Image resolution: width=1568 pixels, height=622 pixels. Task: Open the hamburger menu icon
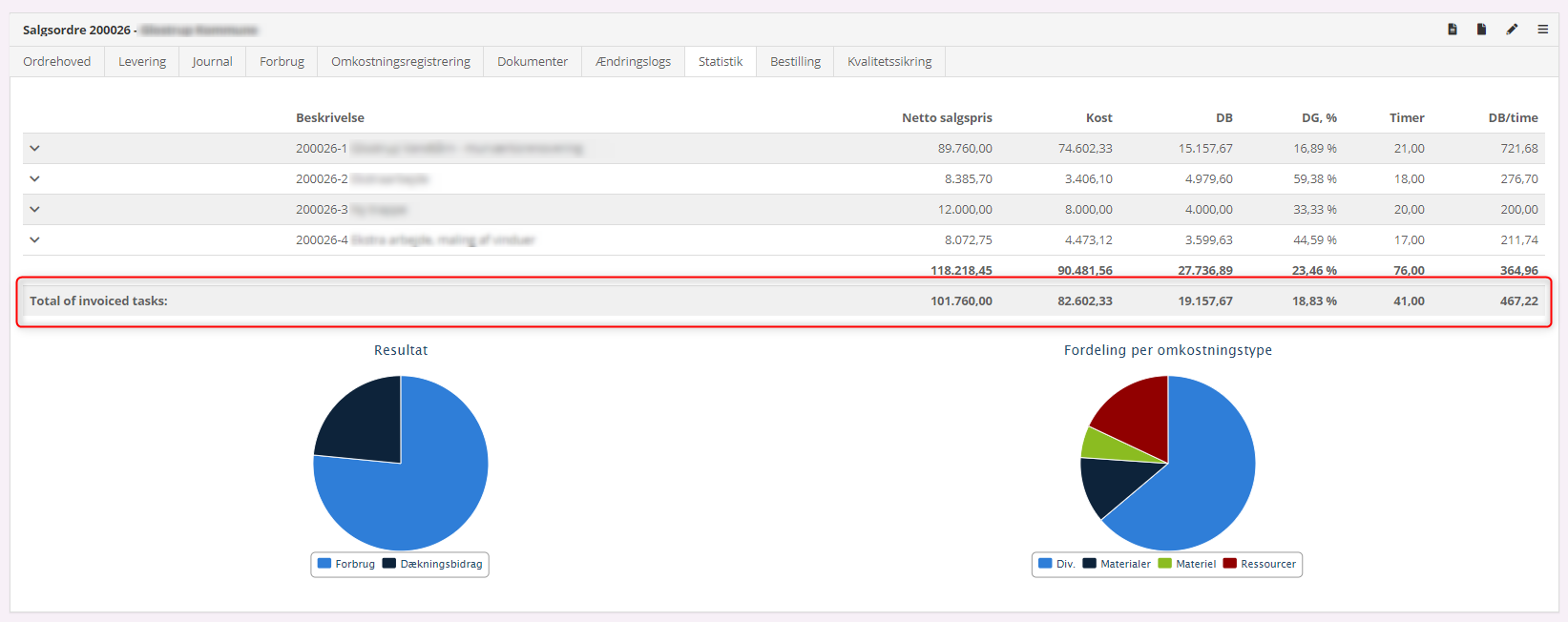point(1542,30)
